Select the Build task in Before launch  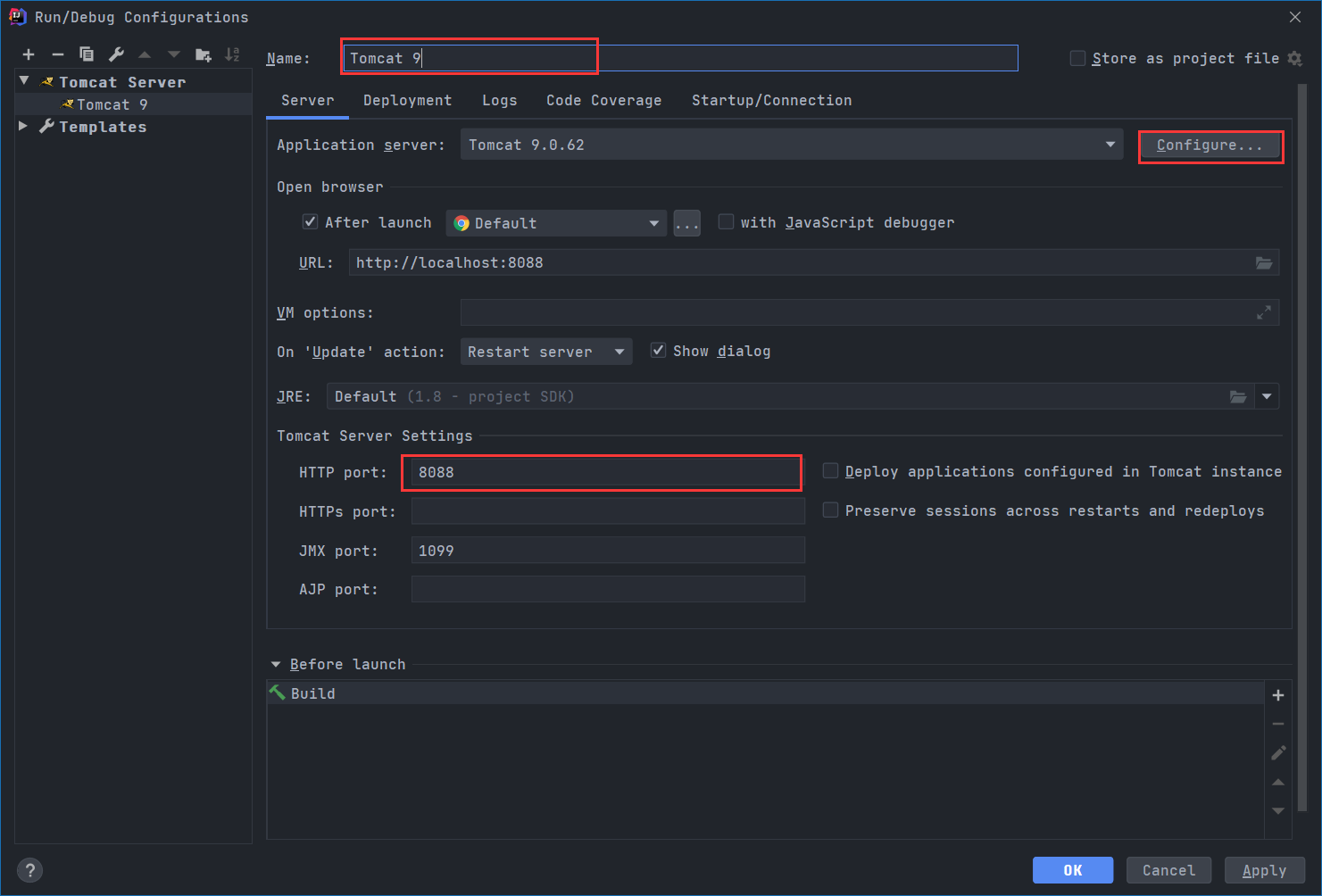(x=766, y=693)
